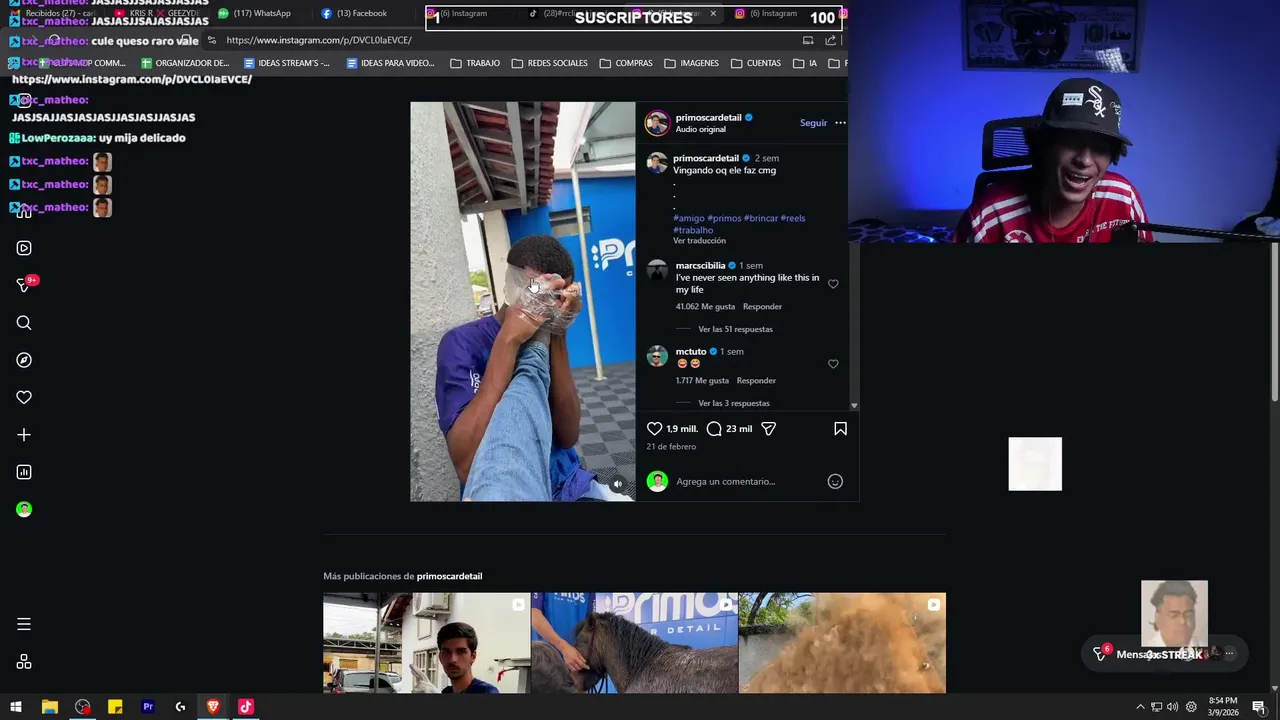Open the yellow sticky notes taskbar icon
The height and width of the screenshot is (720, 1280).
(115, 707)
